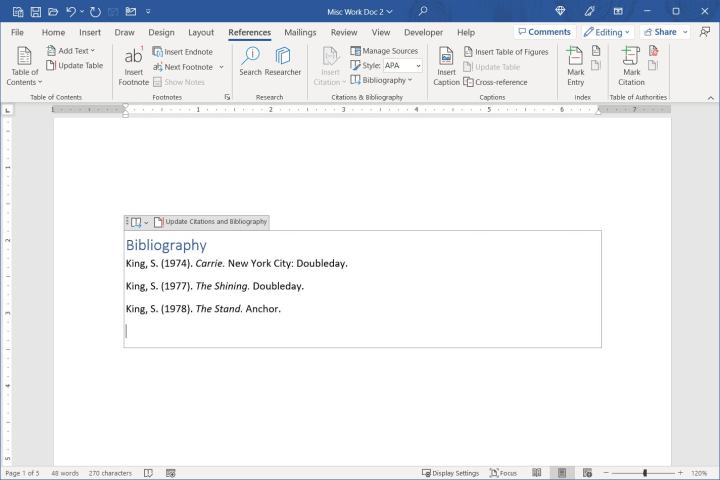Switch to Focus mode in status bar
This screenshot has width=720, height=480.
(x=503, y=473)
